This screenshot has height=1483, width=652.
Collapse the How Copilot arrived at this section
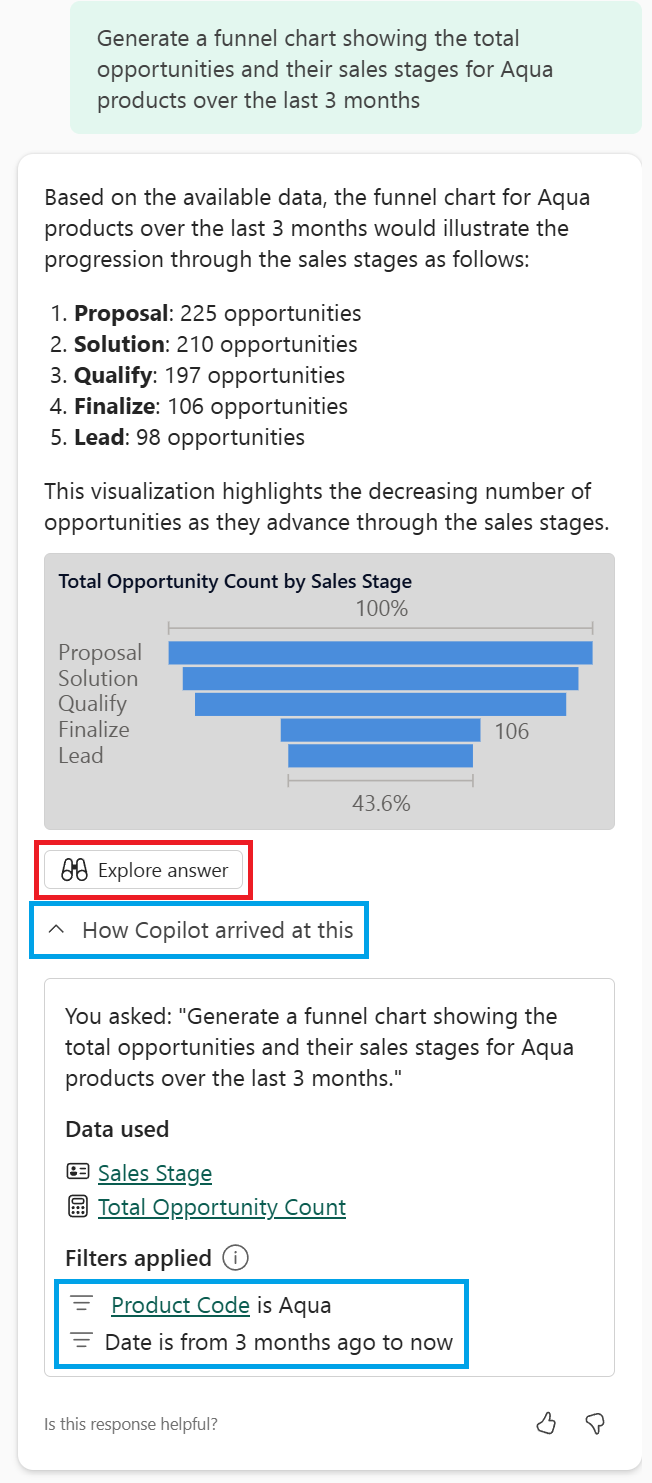(x=57, y=930)
